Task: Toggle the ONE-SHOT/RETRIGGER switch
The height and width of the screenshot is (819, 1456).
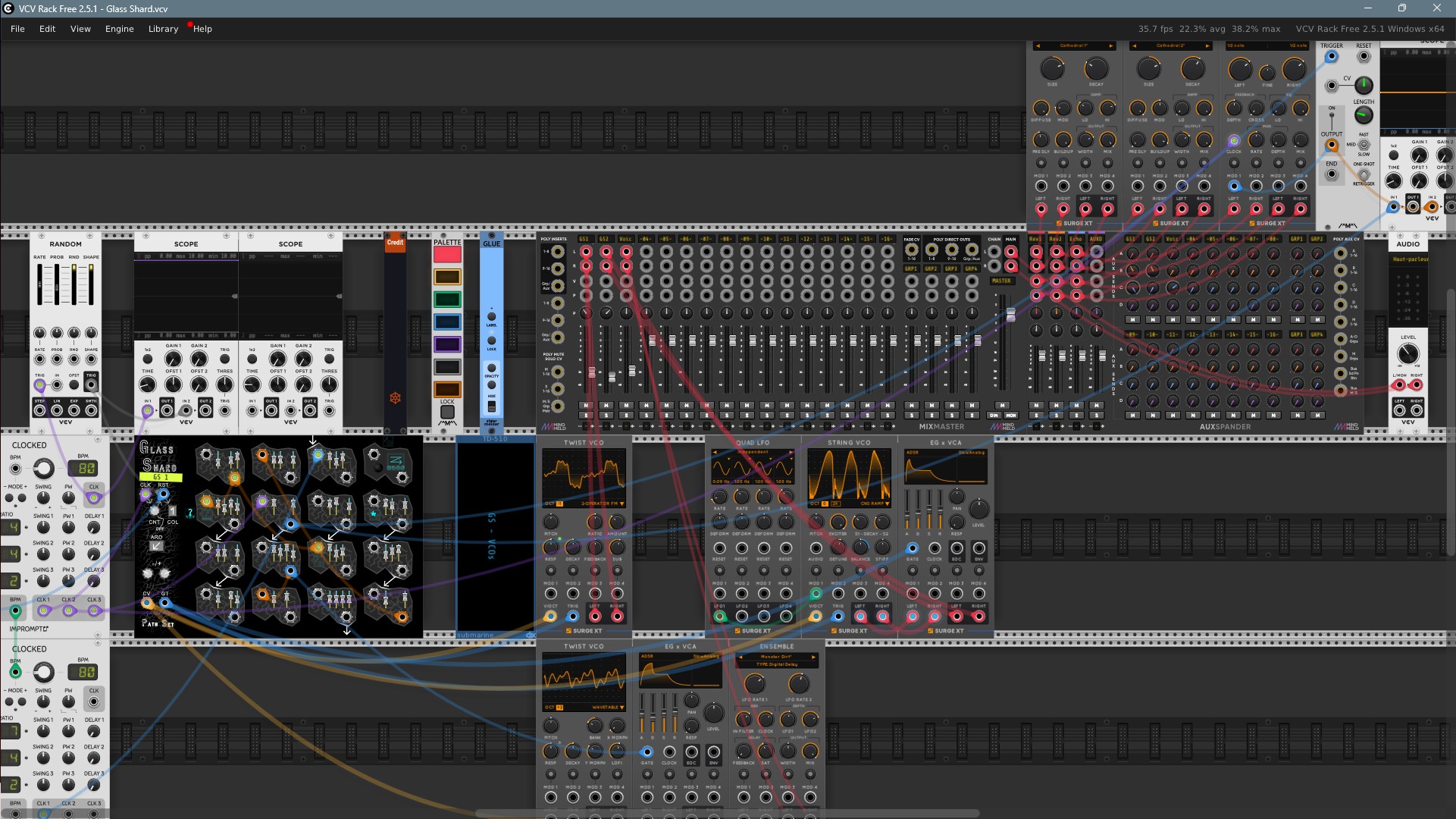Action: click(x=1364, y=174)
